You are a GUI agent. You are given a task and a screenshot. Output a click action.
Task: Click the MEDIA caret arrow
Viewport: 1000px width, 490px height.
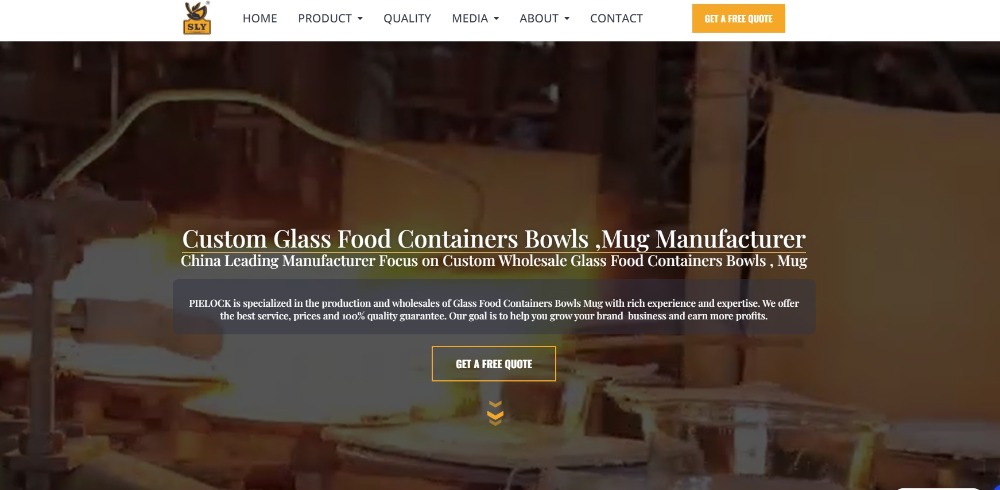point(496,19)
